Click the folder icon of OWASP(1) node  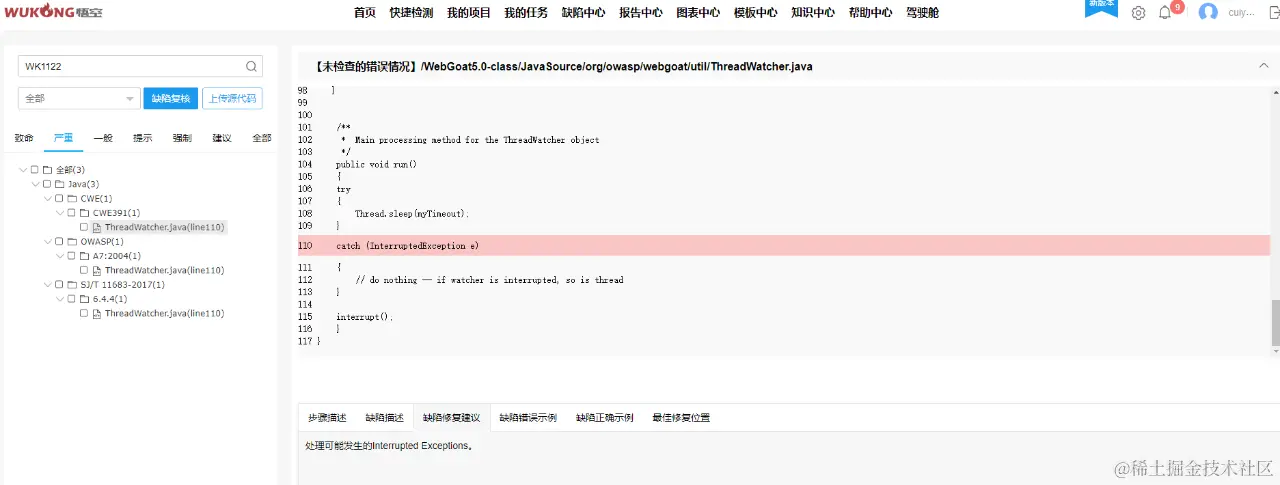[71, 241]
